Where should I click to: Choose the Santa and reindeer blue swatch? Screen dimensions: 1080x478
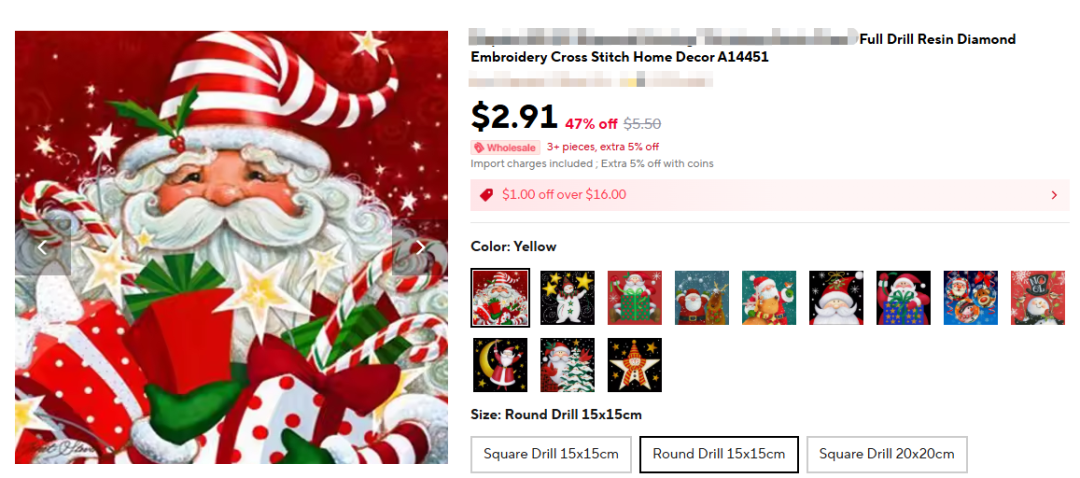pos(702,298)
